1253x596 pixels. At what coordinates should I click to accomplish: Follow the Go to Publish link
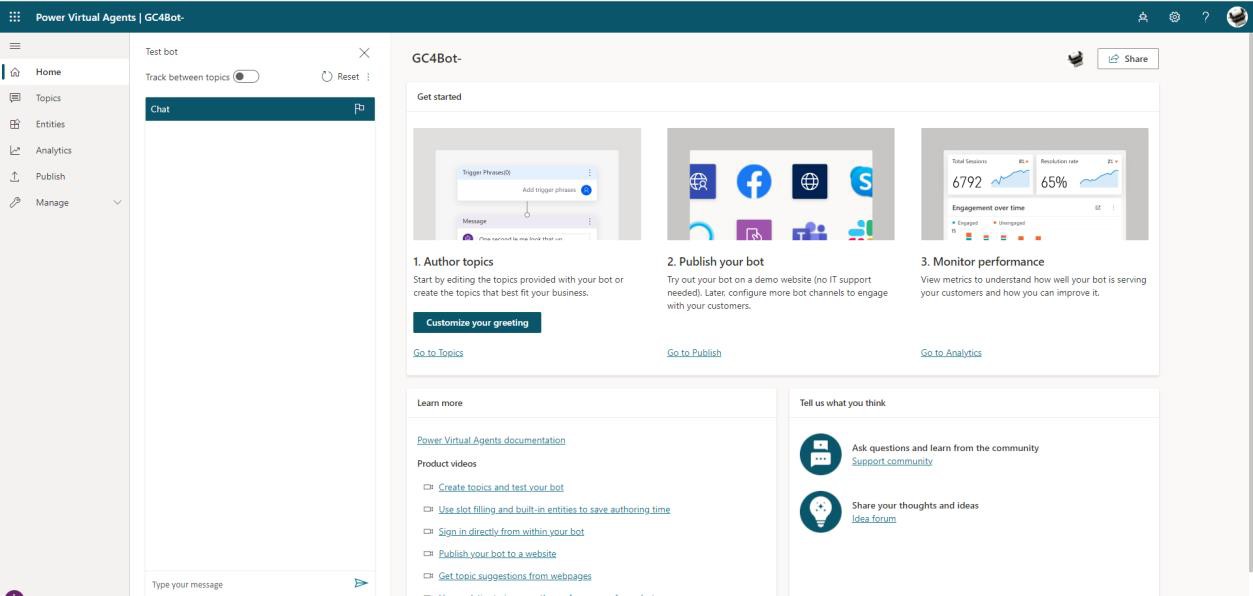(694, 352)
